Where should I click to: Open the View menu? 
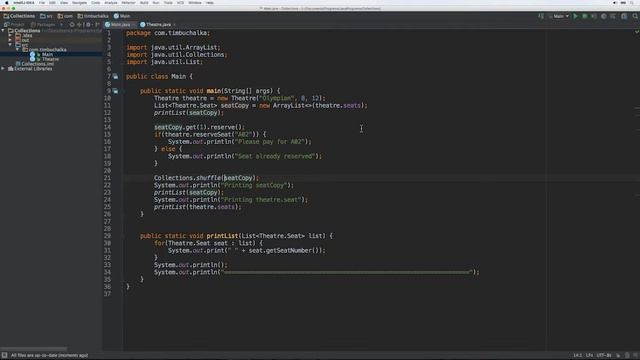point(64,2)
